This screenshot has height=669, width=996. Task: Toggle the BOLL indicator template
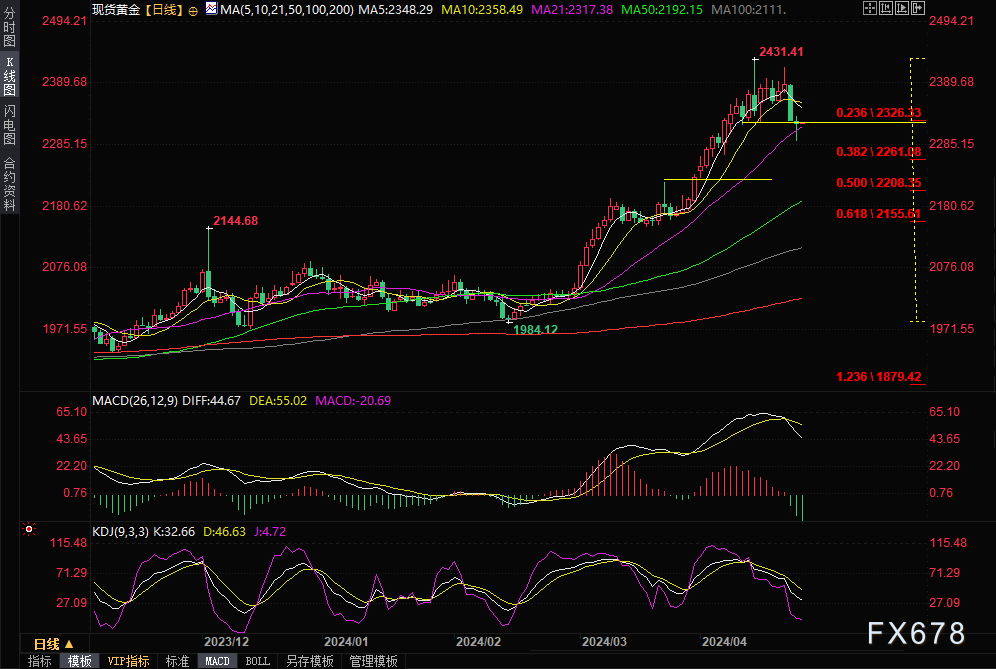tap(257, 661)
